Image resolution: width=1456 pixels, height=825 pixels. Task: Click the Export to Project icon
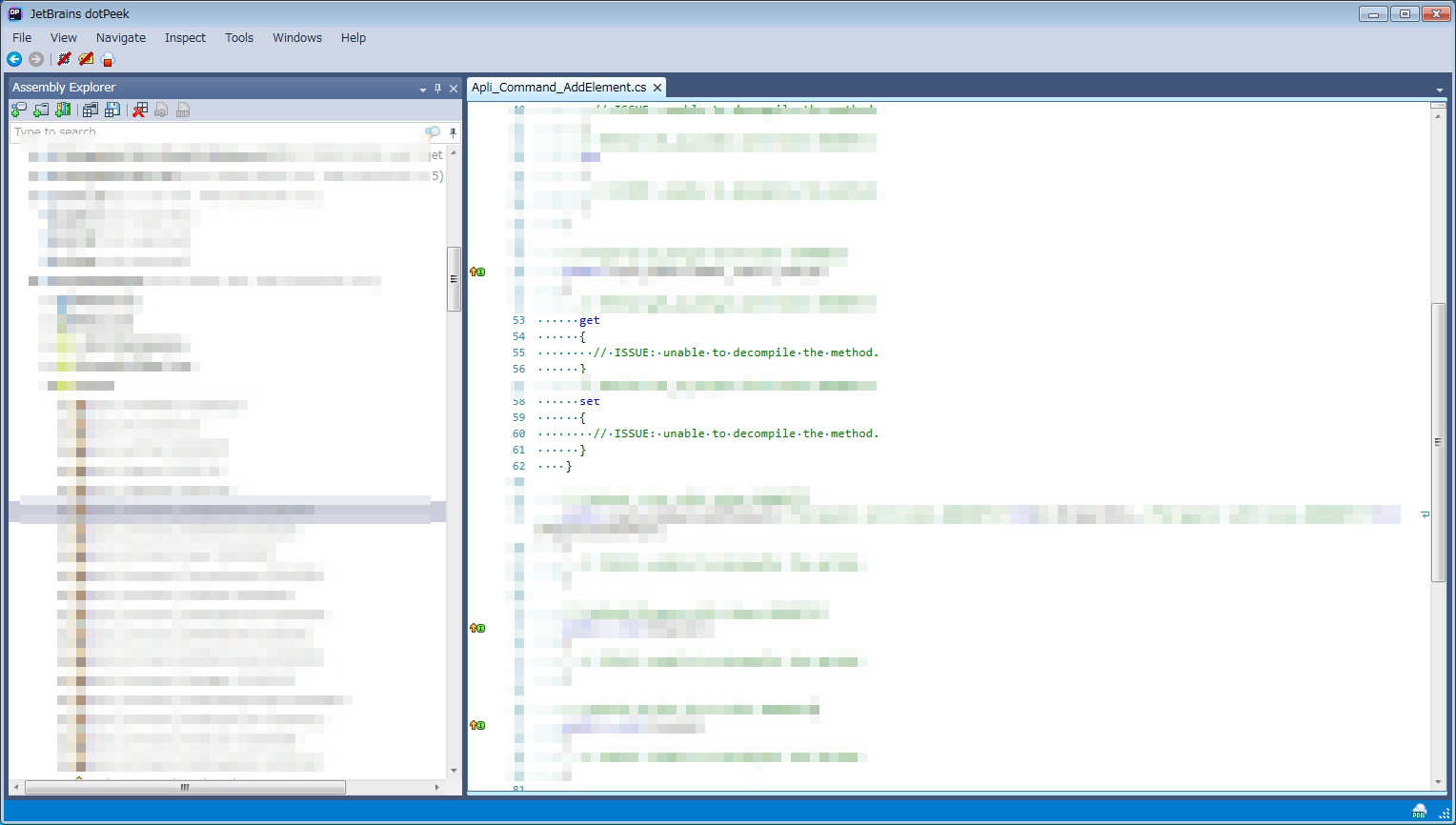coord(161,110)
